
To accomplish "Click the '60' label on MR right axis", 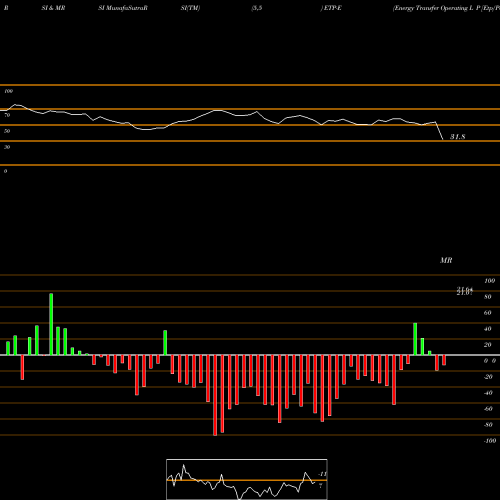I will tap(488, 313).
